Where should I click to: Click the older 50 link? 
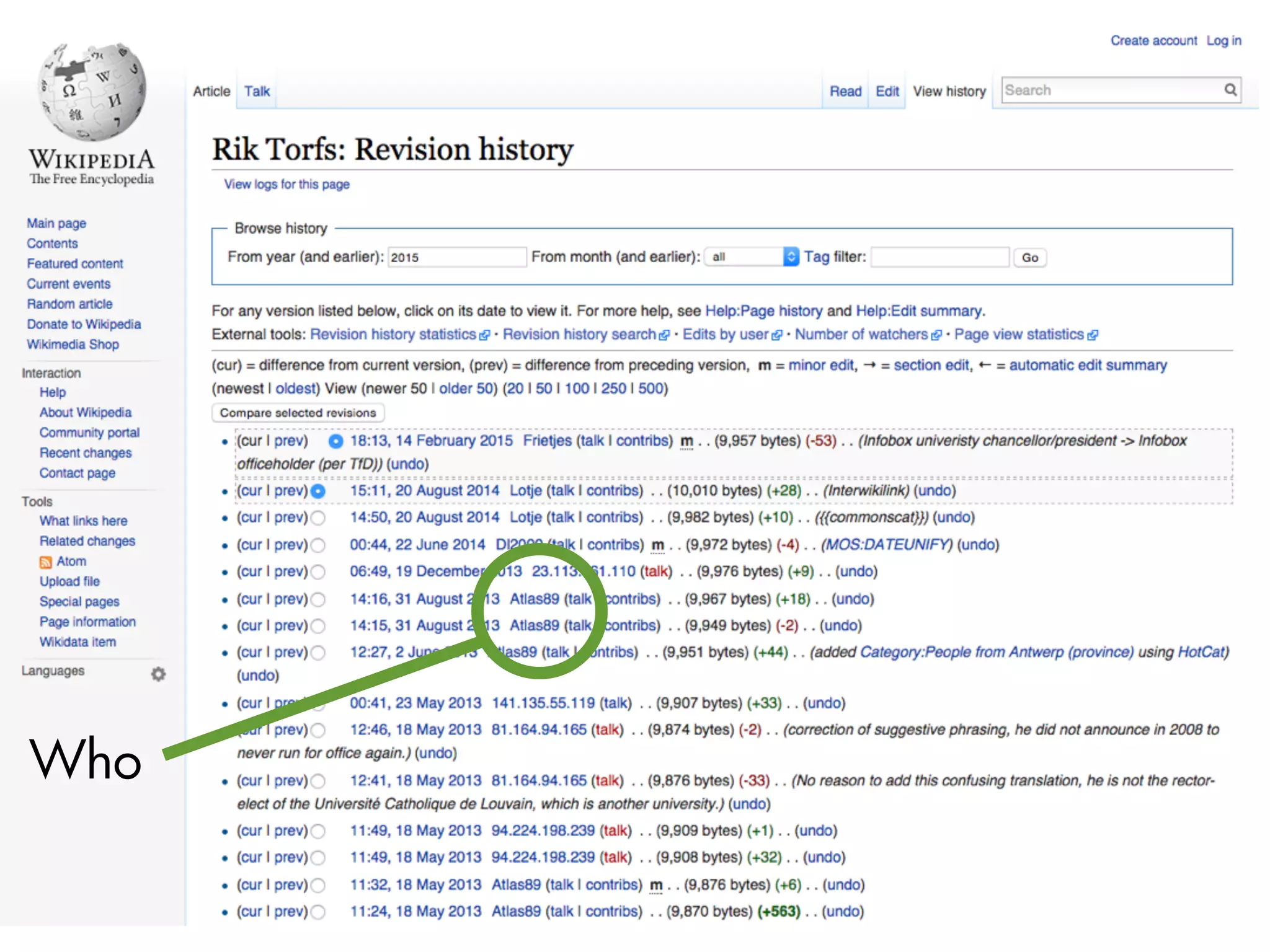coord(466,389)
